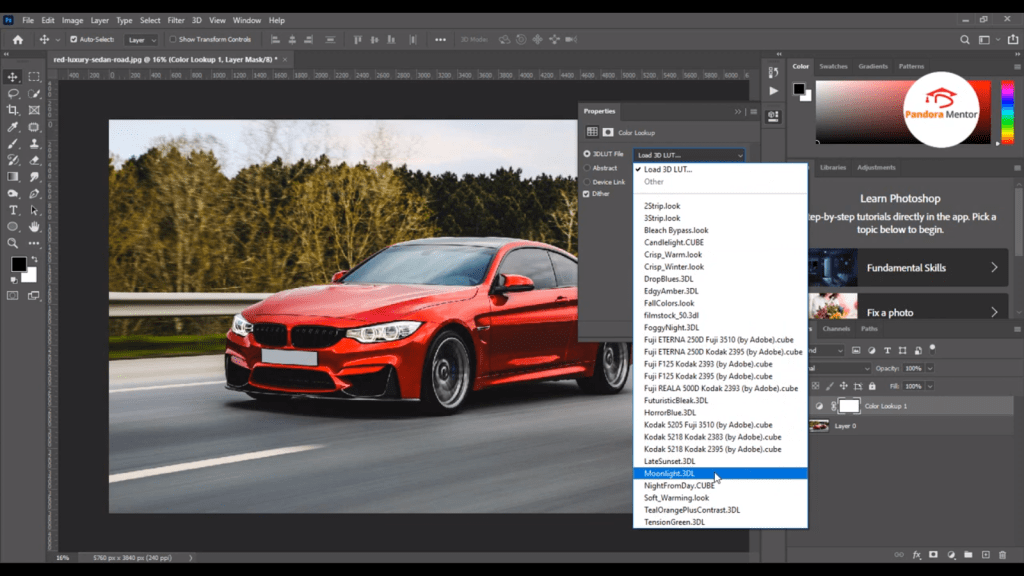Click the foreground color swatch in toolbar
Image resolution: width=1024 pixels, height=576 pixels.
coord(18,264)
